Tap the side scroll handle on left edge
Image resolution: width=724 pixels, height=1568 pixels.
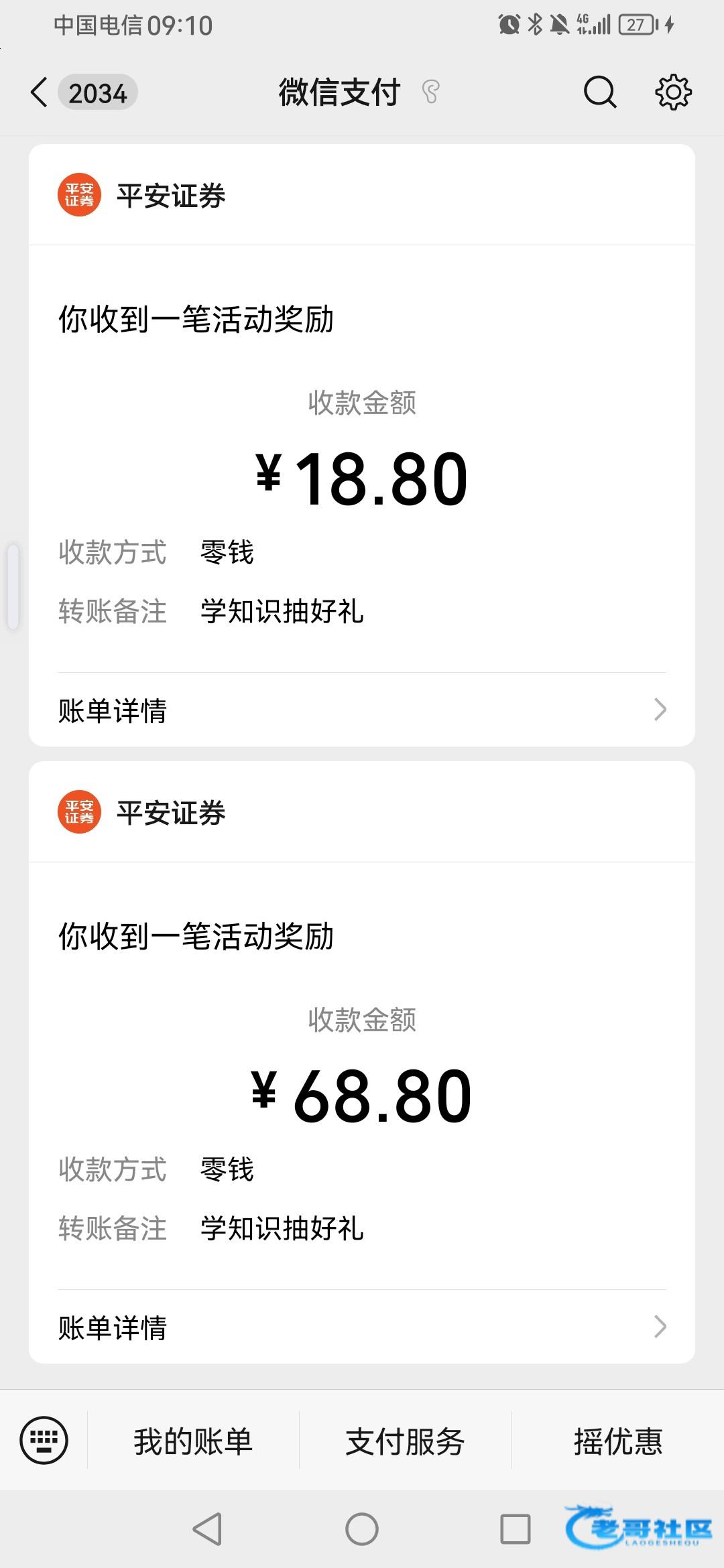coord(13,587)
